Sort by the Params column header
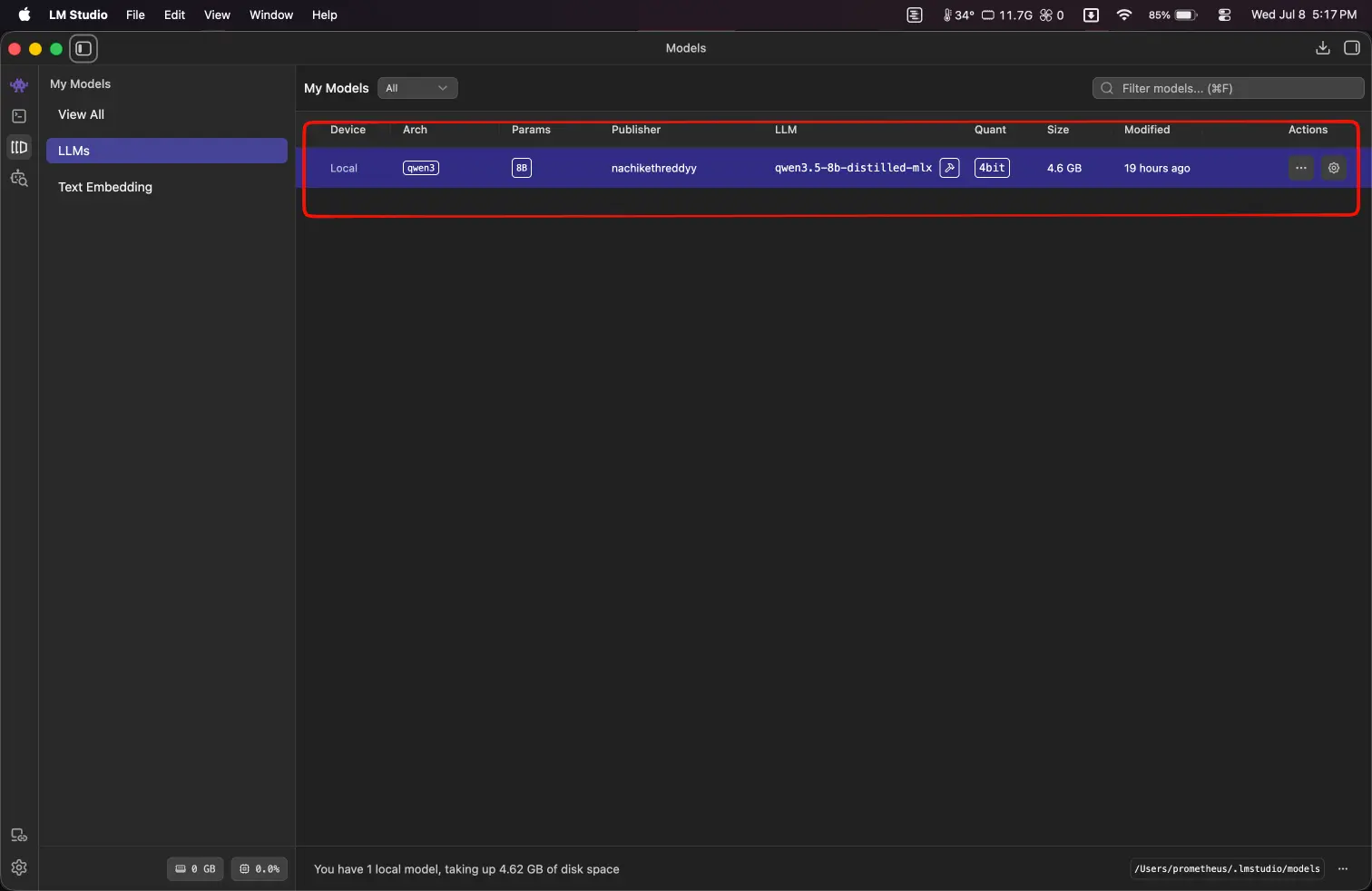 coord(531,130)
